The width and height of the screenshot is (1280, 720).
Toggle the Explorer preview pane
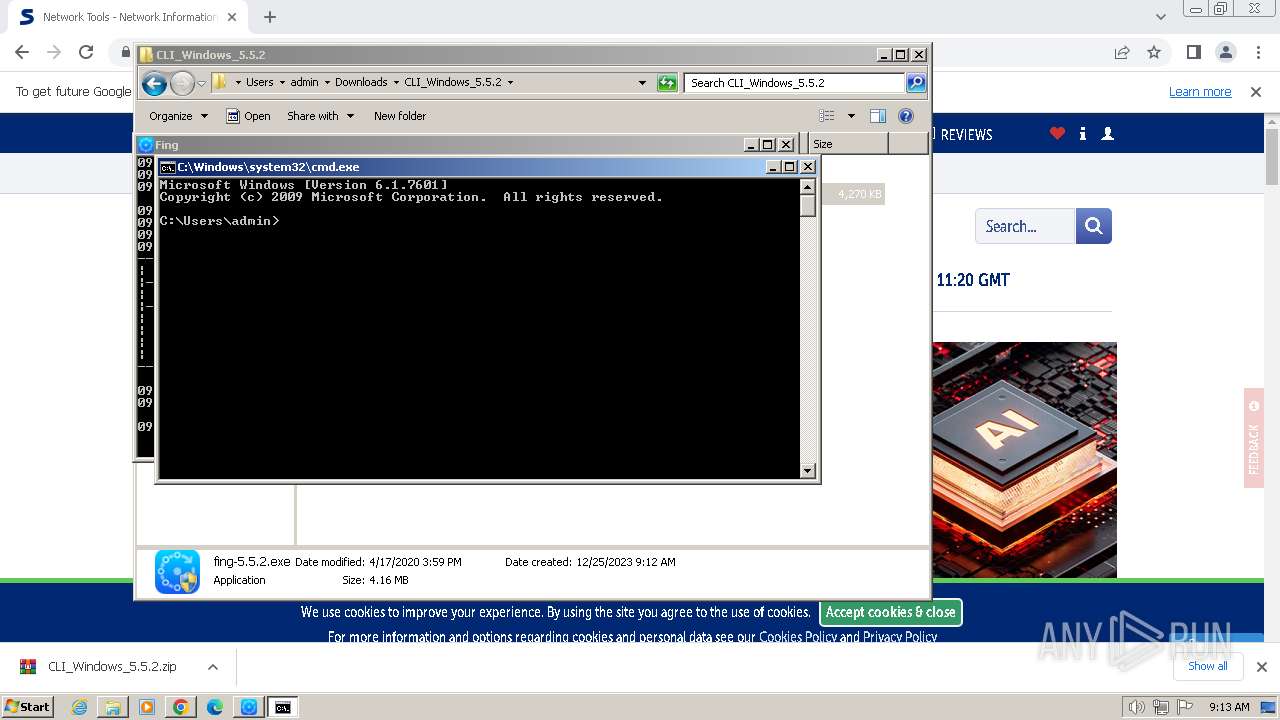[878, 116]
